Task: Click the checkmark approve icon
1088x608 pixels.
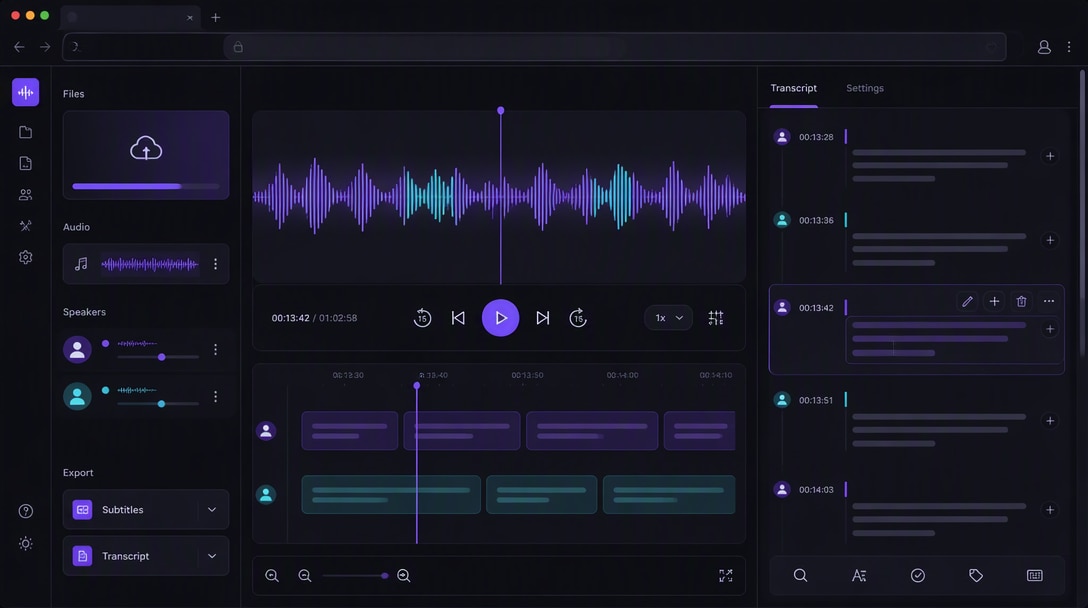Action: point(917,575)
